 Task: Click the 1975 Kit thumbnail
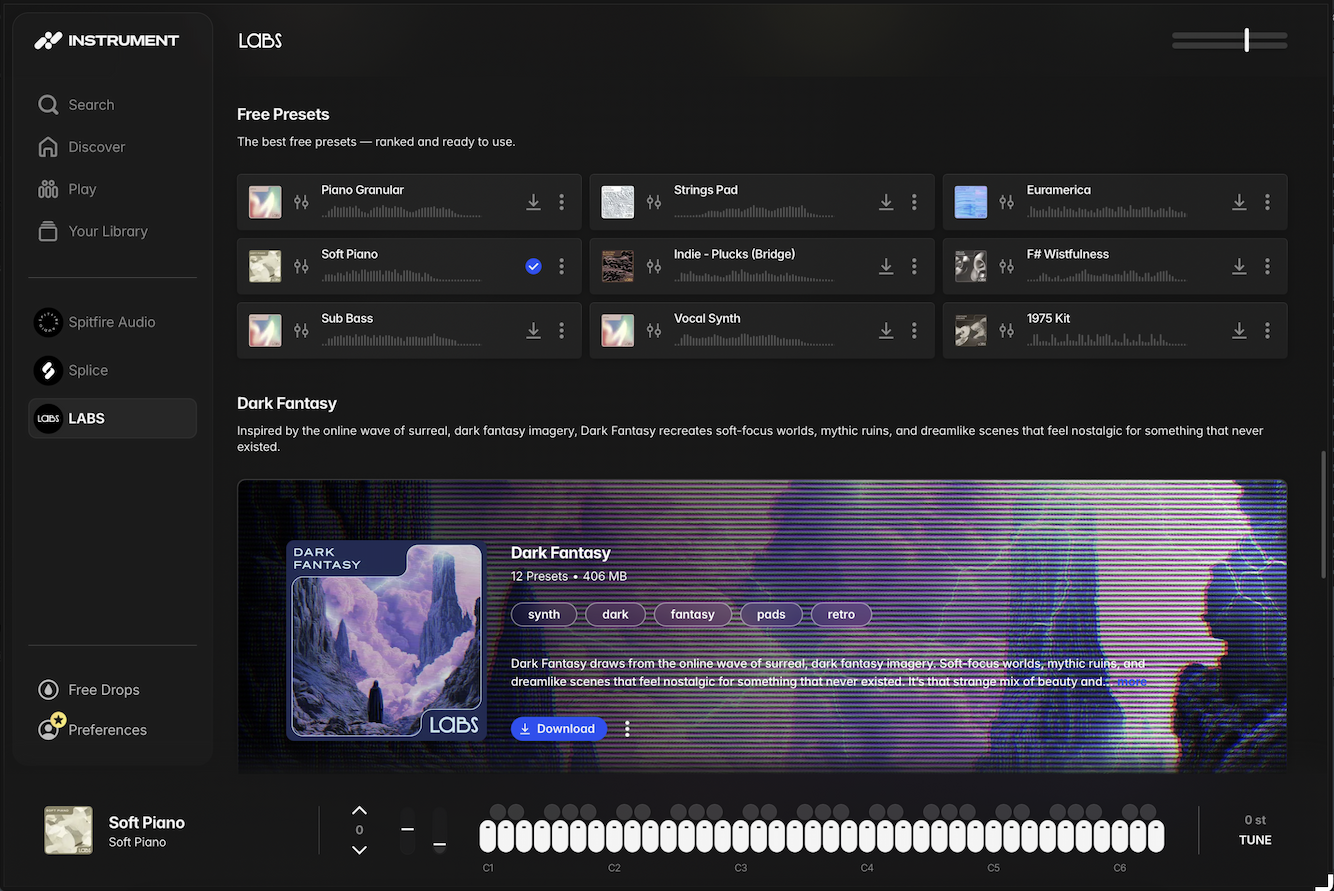tap(970, 330)
